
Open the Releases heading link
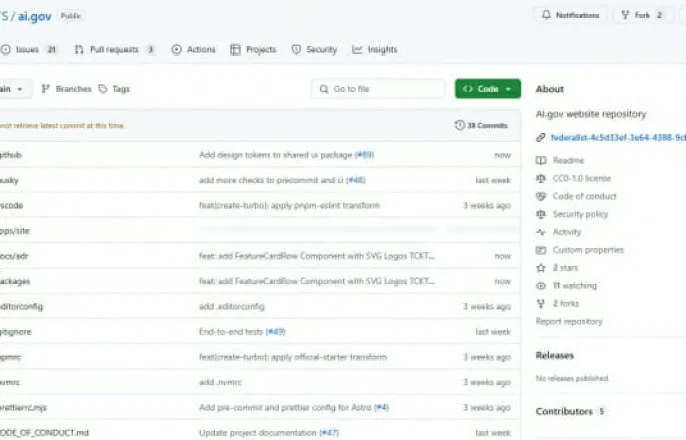pyautogui.click(x=554, y=355)
